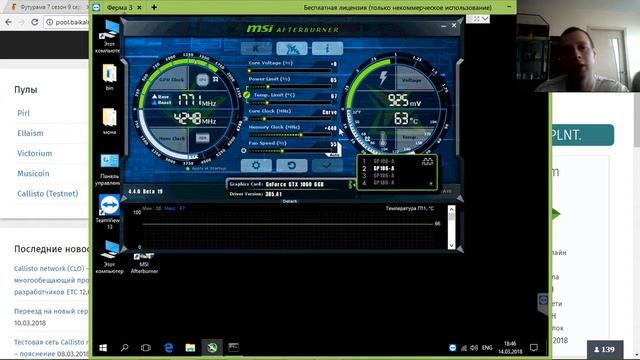Open File Explorer on remote taskbar
640x360 pixels.
click(x=190, y=348)
